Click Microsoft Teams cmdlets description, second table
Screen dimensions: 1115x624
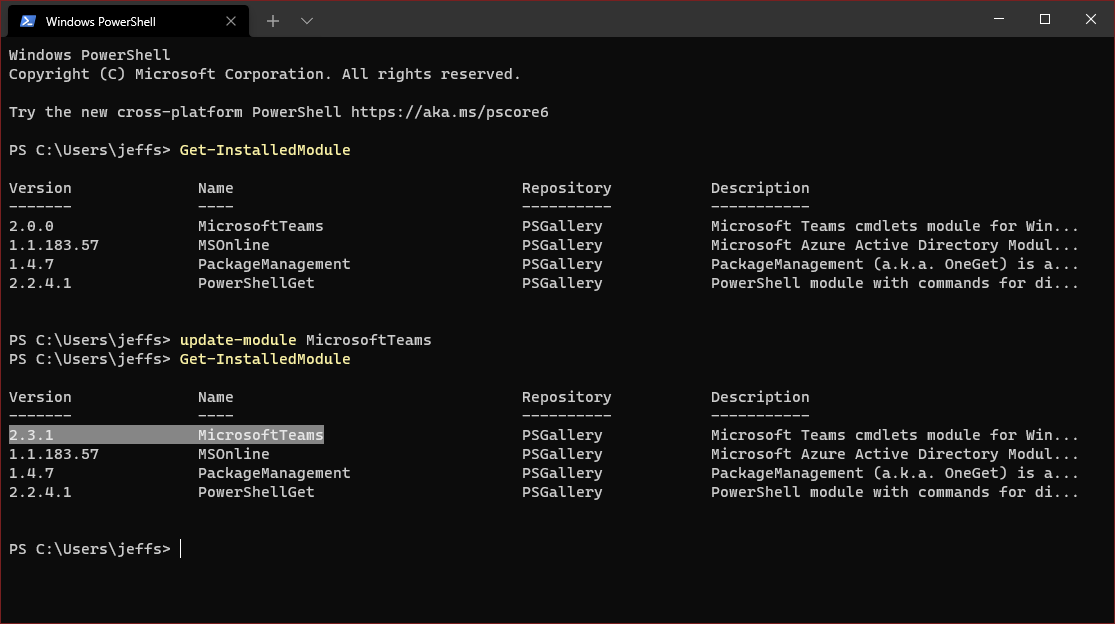click(x=895, y=435)
